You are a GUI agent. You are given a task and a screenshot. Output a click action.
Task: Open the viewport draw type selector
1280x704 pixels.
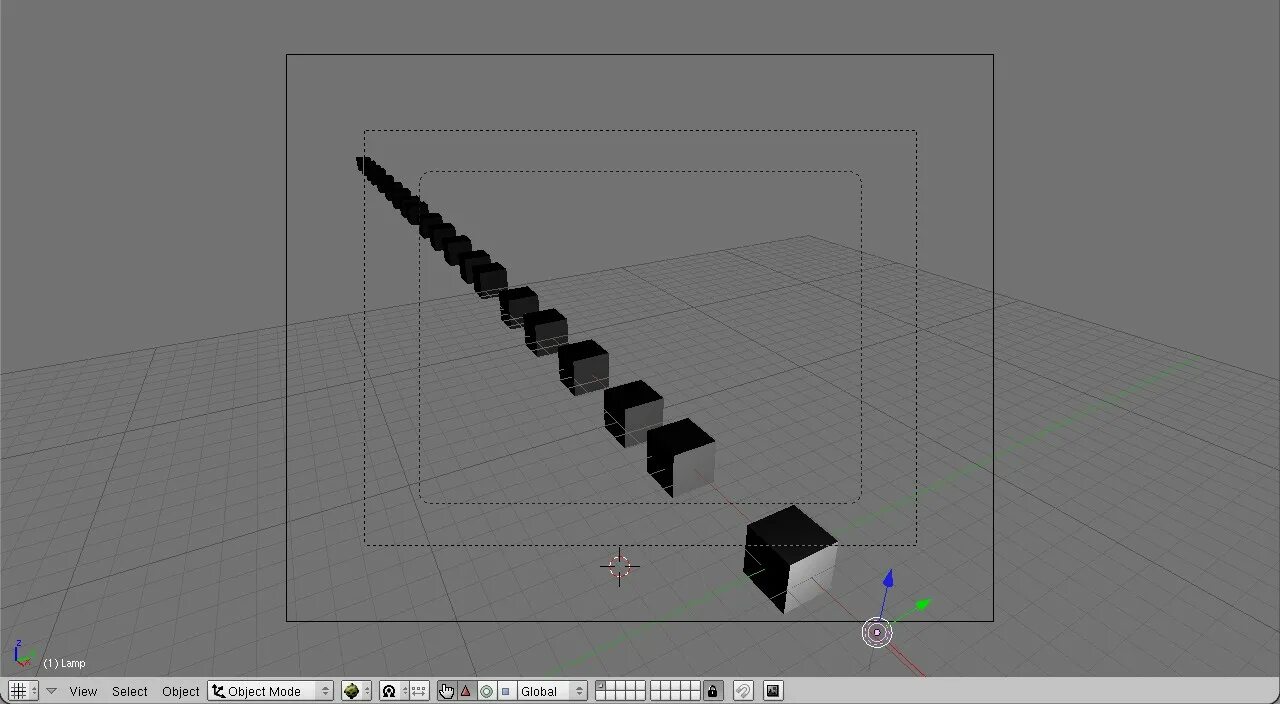pyautogui.click(x=356, y=691)
